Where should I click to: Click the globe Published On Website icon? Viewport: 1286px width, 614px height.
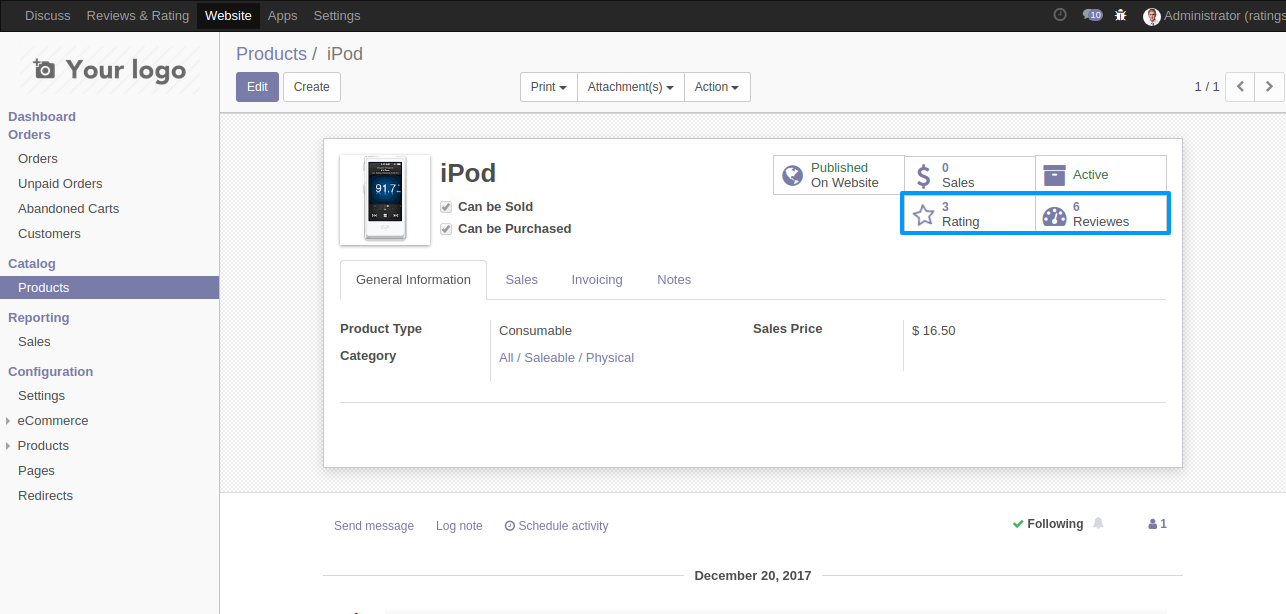pyautogui.click(x=792, y=175)
